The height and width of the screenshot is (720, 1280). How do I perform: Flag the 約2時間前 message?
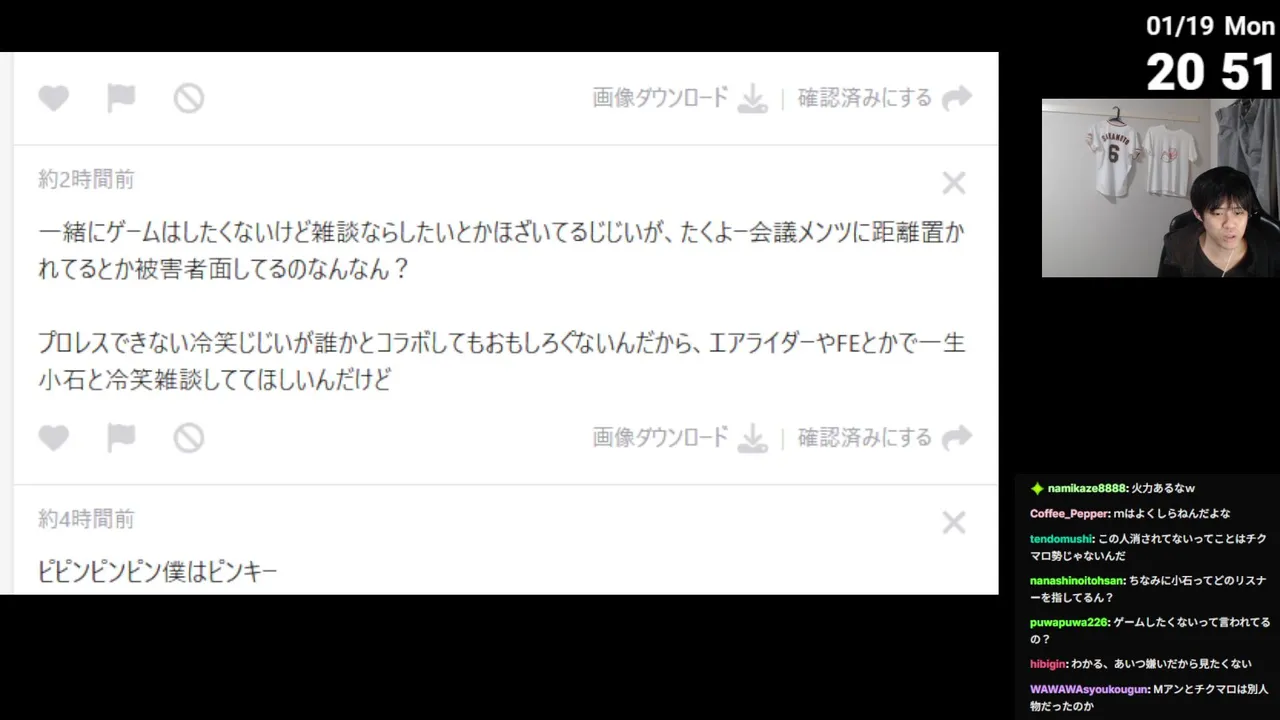point(121,438)
